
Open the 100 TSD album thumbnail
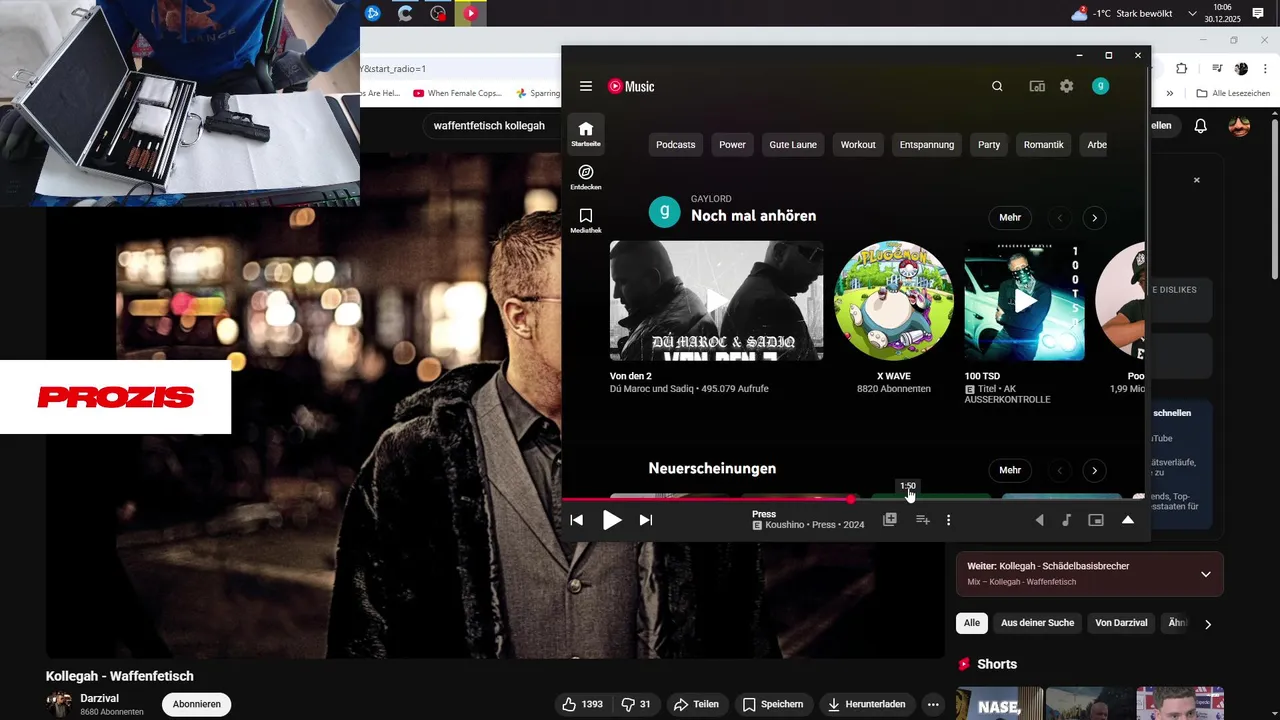tap(1024, 300)
